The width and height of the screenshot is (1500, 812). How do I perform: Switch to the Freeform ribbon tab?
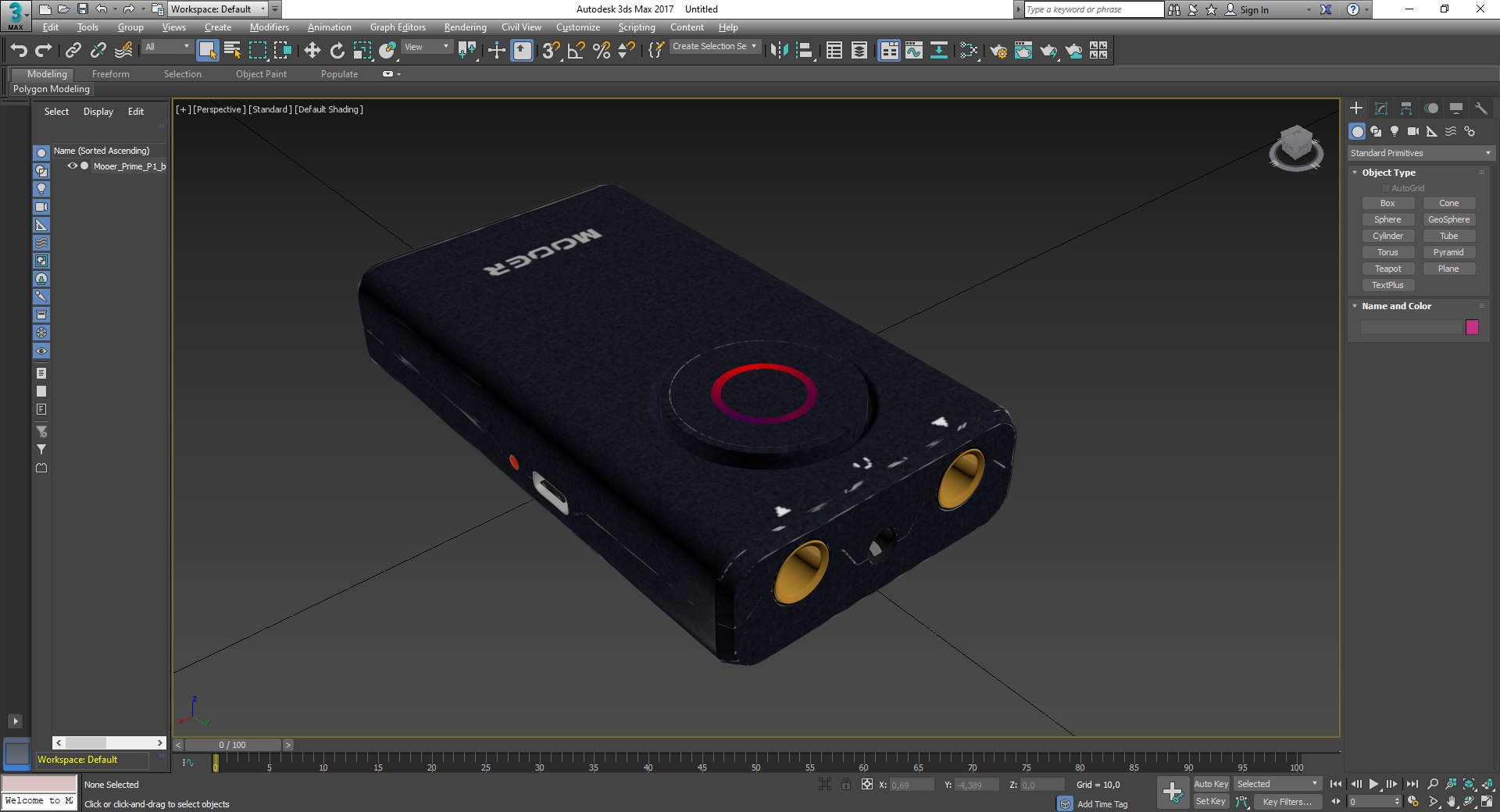click(x=111, y=74)
